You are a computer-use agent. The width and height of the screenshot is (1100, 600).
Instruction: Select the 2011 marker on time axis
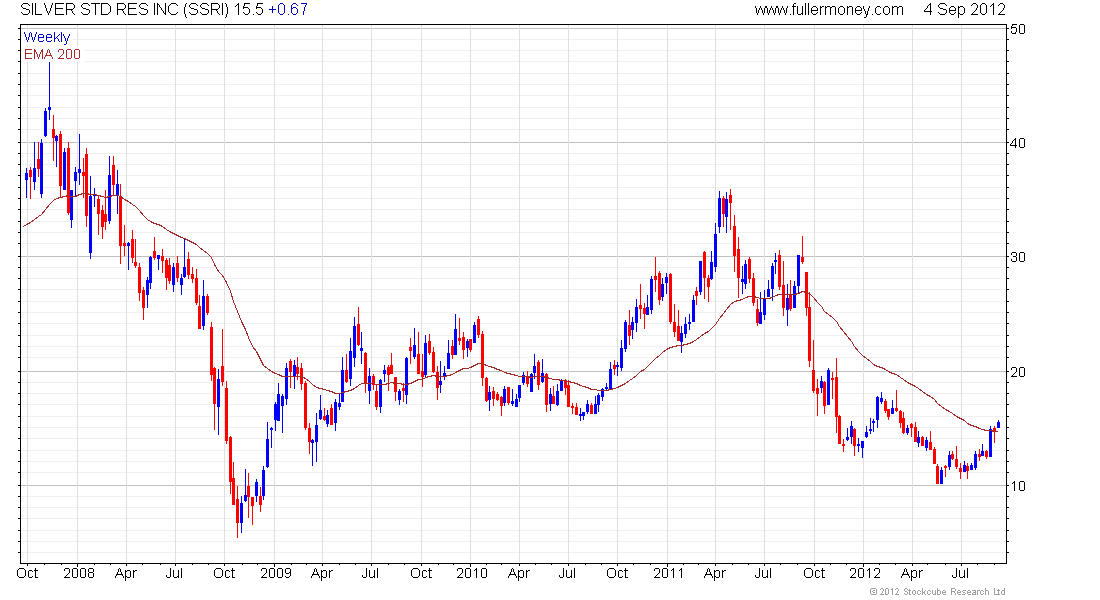click(x=668, y=573)
